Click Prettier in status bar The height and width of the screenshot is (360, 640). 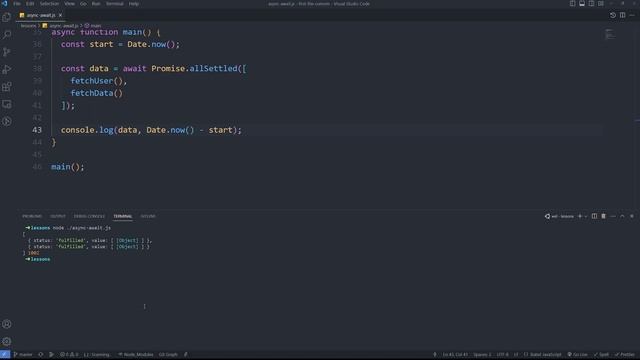click(625, 355)
